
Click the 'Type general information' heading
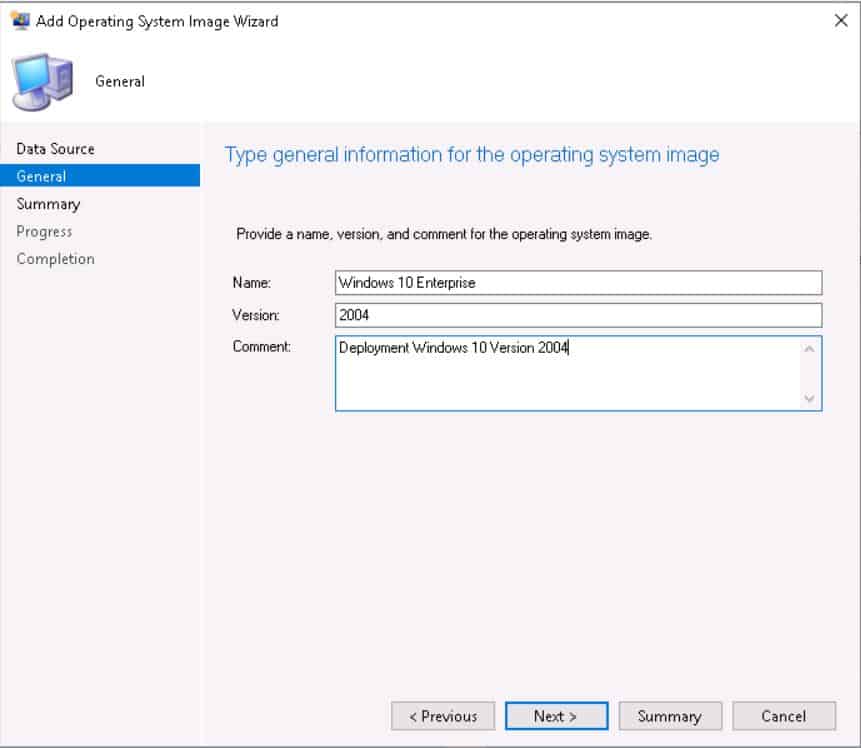tap(472, 155)
